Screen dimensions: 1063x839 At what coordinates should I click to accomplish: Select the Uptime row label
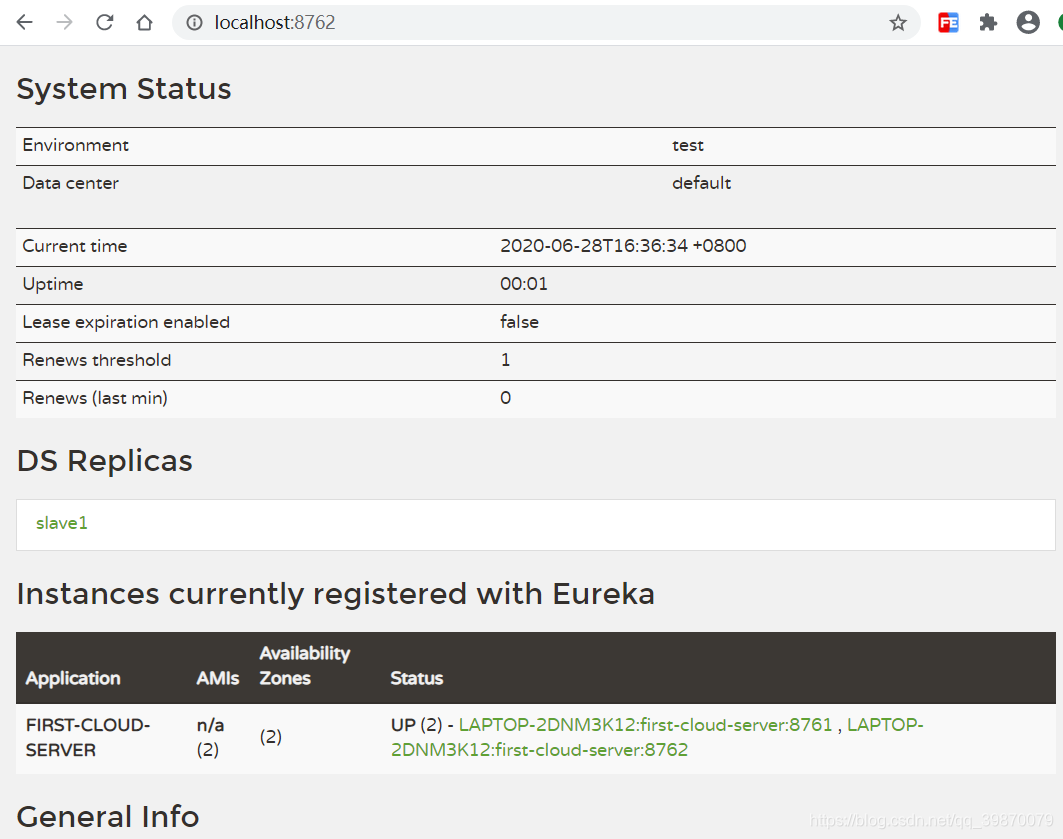coord(53,284)
